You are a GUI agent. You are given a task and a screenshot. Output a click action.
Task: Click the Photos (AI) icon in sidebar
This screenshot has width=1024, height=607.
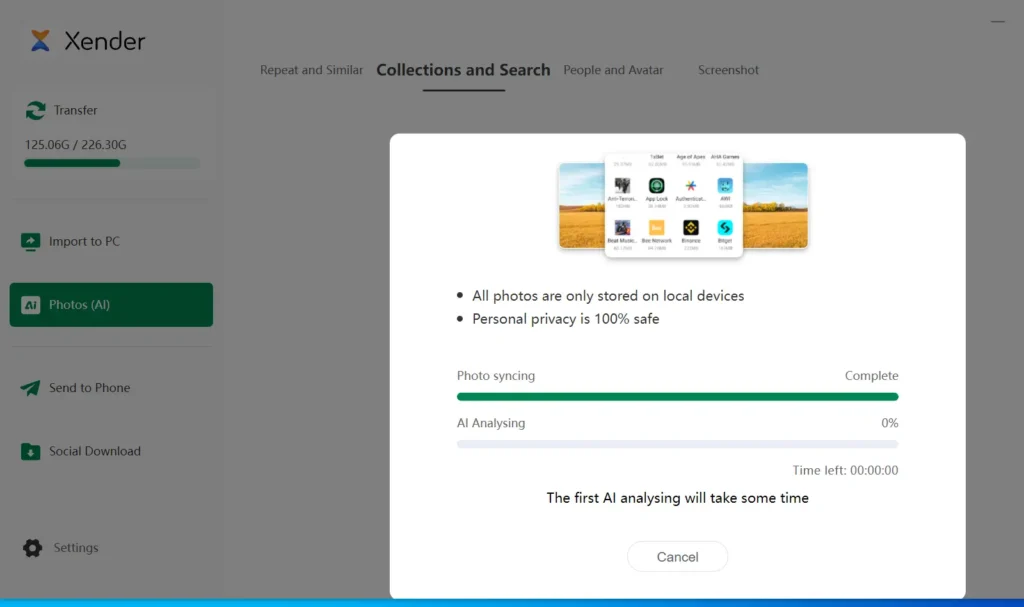point(31,304)
